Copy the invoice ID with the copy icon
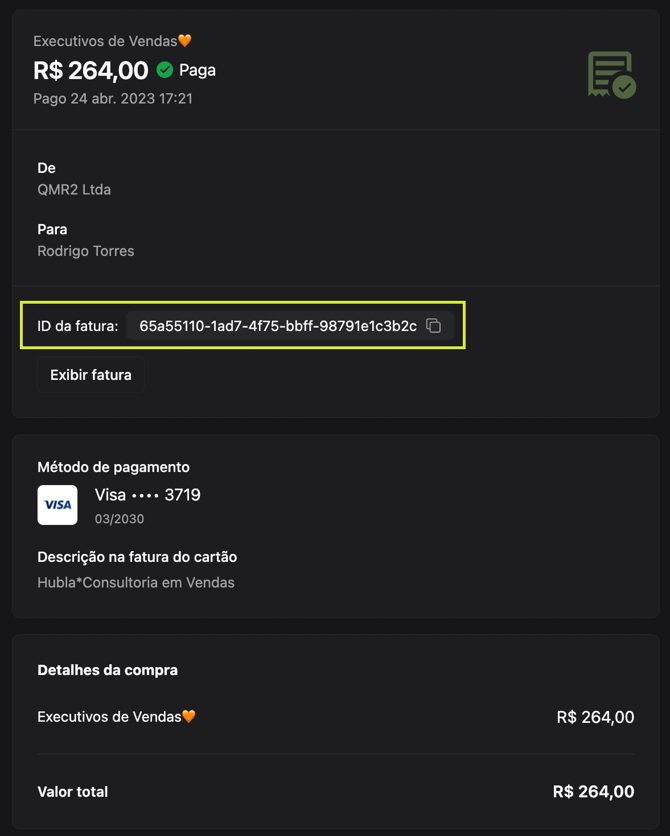 434,326
